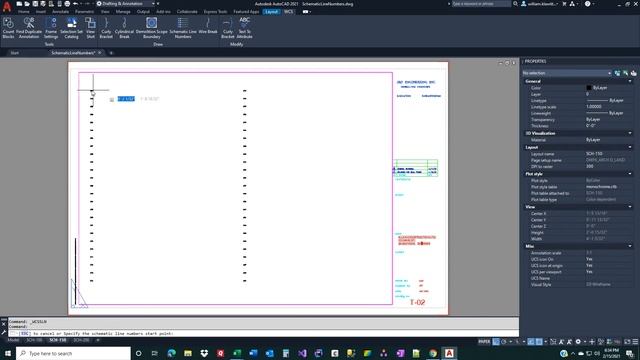Image resolution: width=640 pixels, height=360 pixels.
Task: Toggle the object snap tracking button
Action: (x=531, y=342)
